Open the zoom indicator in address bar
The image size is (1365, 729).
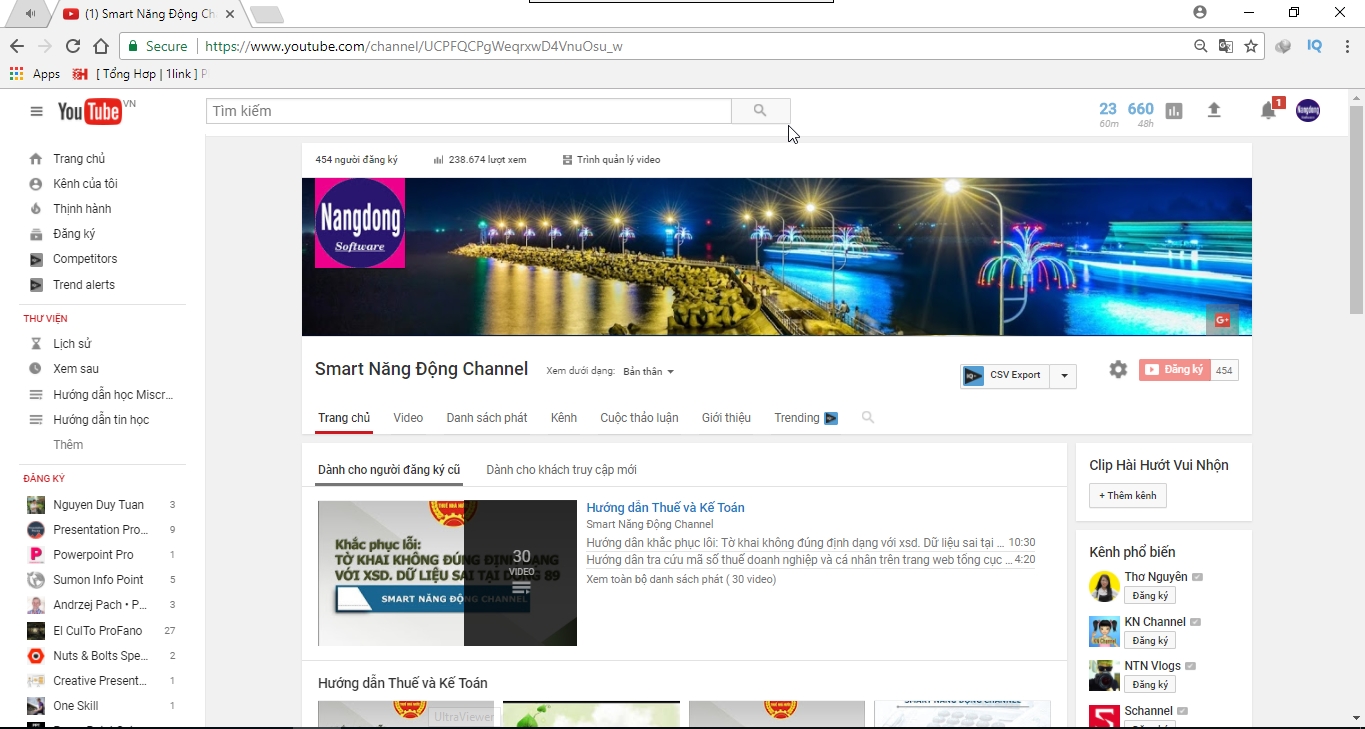(x=1200, y=46)
